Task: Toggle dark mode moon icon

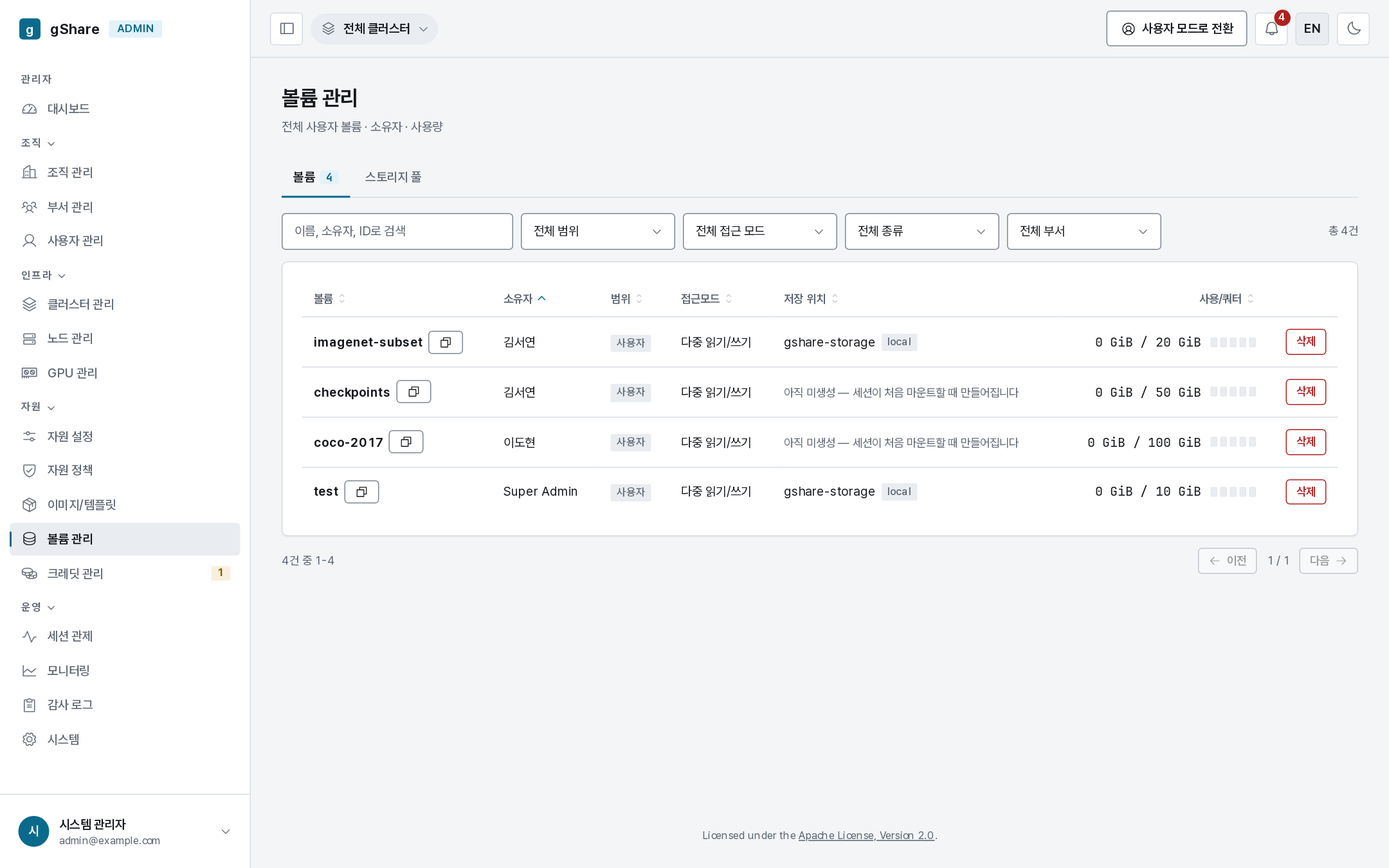Action: point(1353,29)
